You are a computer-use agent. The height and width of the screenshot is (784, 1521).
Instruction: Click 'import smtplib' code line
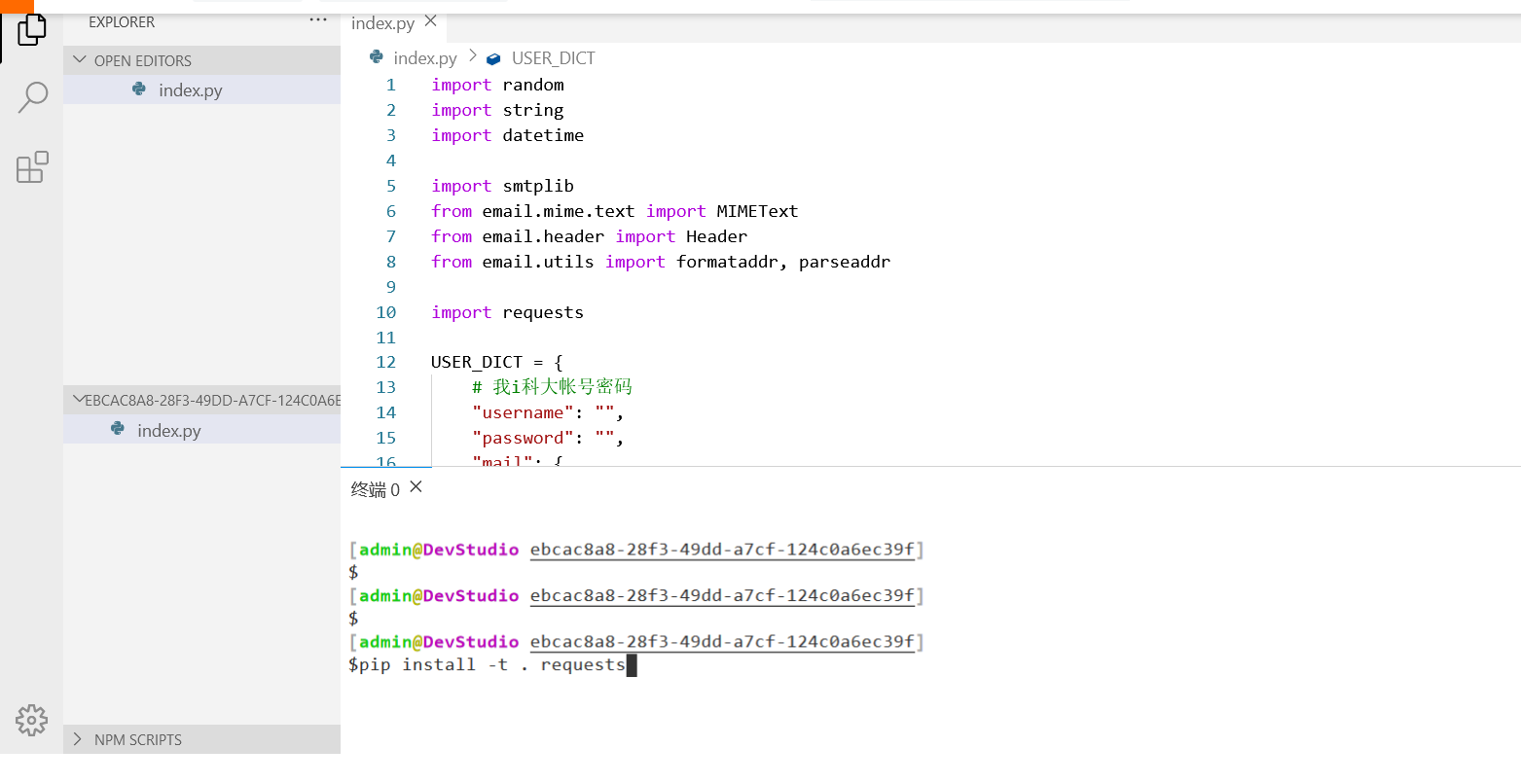point(502,186)
